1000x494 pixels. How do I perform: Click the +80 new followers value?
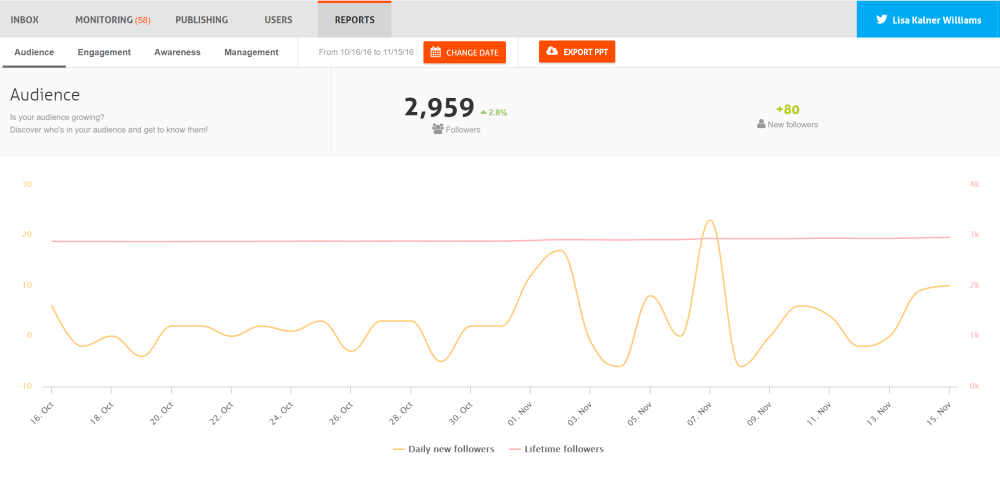[x=788, y=110]
